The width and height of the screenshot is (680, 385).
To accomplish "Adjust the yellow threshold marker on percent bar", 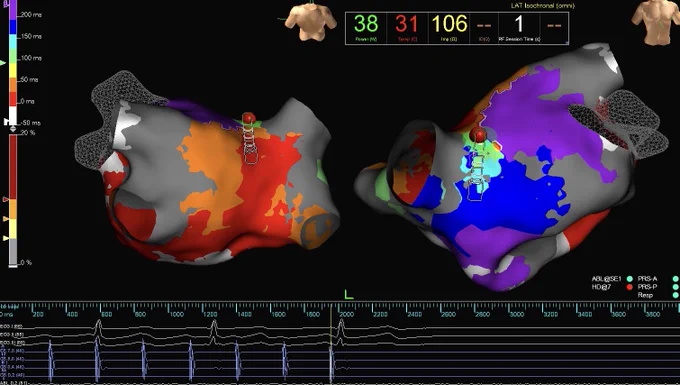I will click(6, 238).
